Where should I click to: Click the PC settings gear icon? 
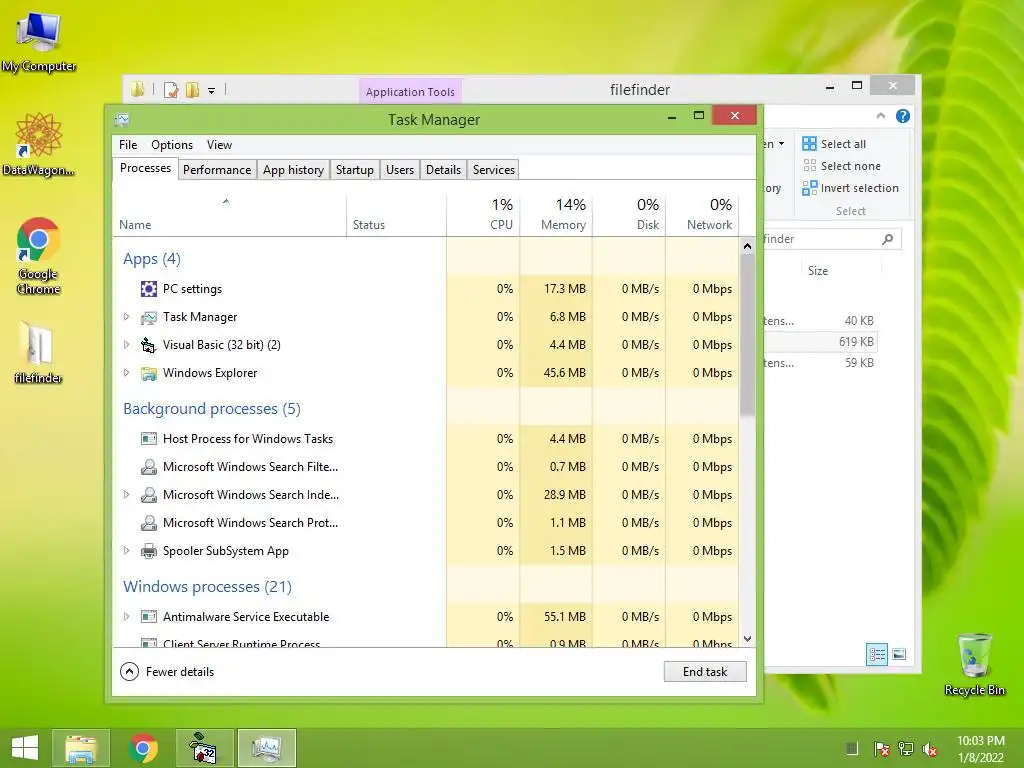point(149,289)
